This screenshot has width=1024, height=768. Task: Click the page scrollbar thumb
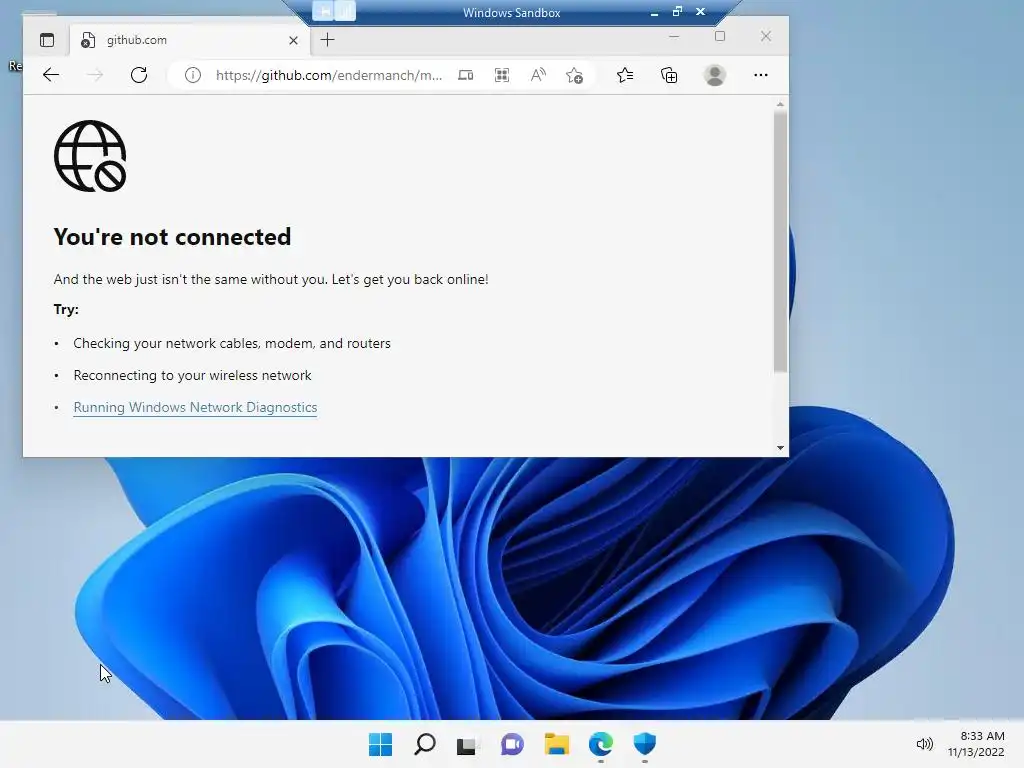click(780, 242)
